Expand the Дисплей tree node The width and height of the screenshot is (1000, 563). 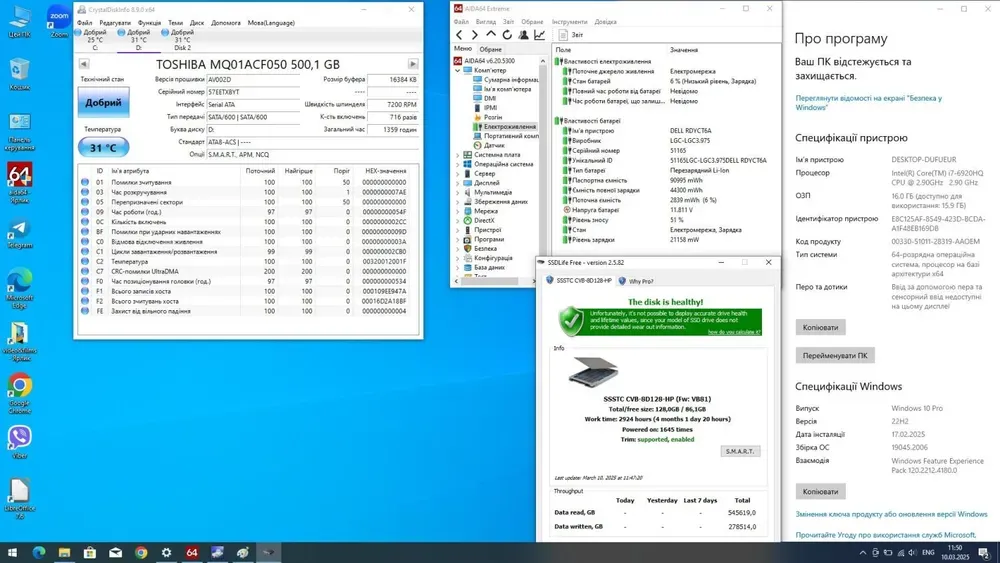point(458,183)
